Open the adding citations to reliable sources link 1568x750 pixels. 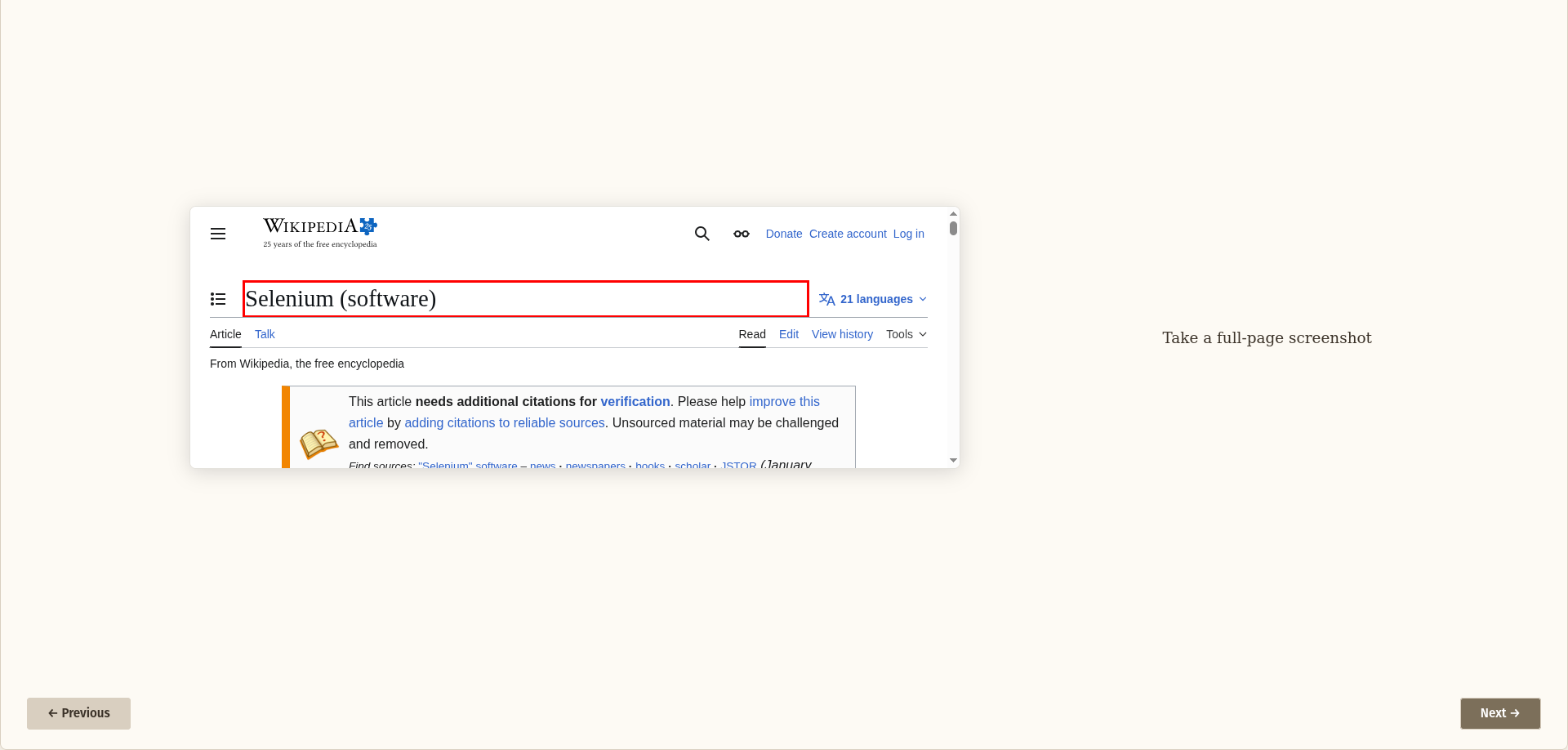click(x=505, y=423)
